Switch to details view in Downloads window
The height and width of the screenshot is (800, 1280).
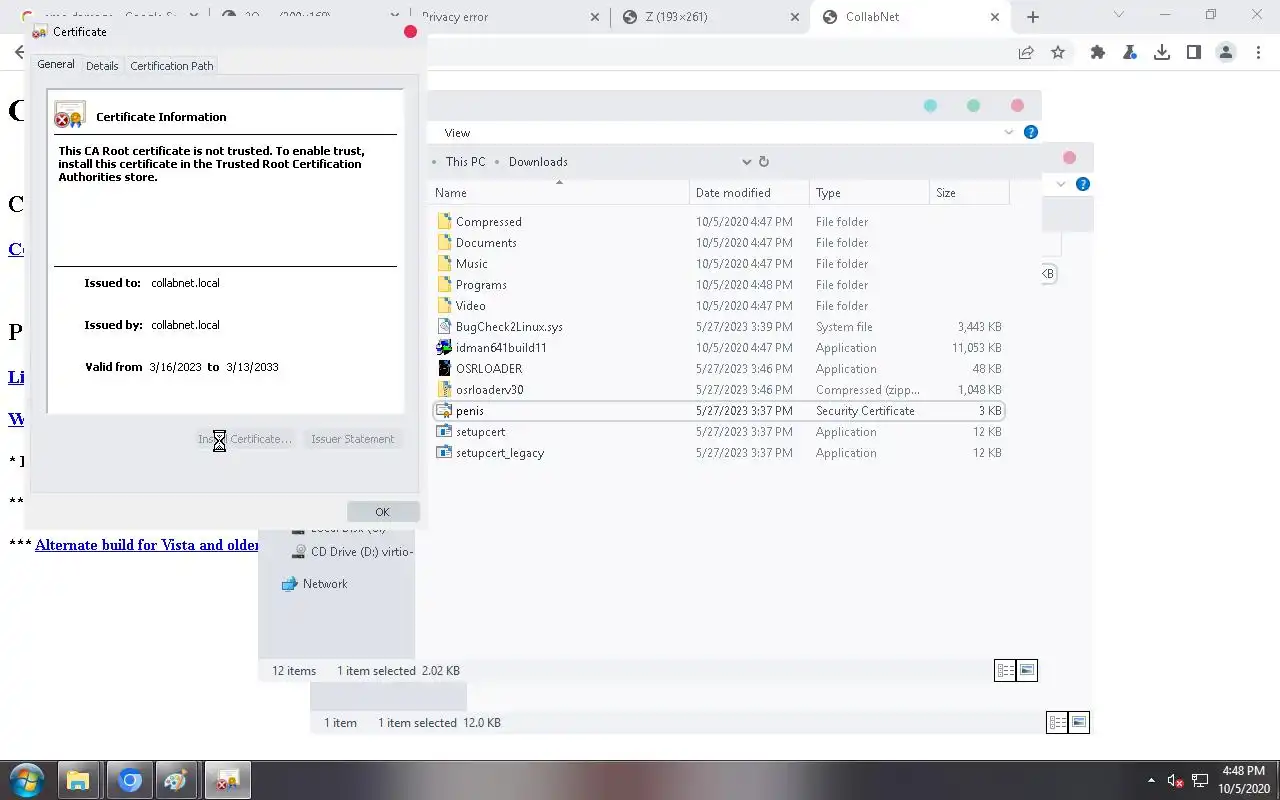(1005, 671)
